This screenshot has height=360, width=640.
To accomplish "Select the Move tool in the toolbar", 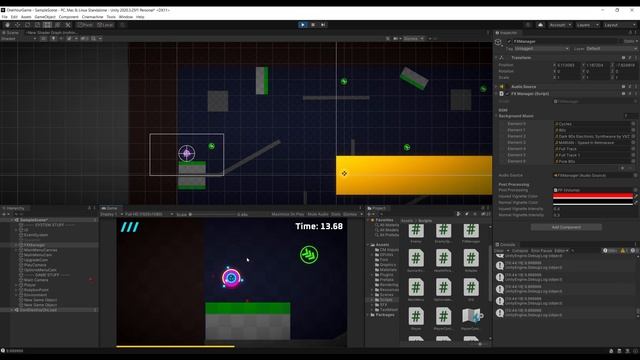I will (18, 25).
